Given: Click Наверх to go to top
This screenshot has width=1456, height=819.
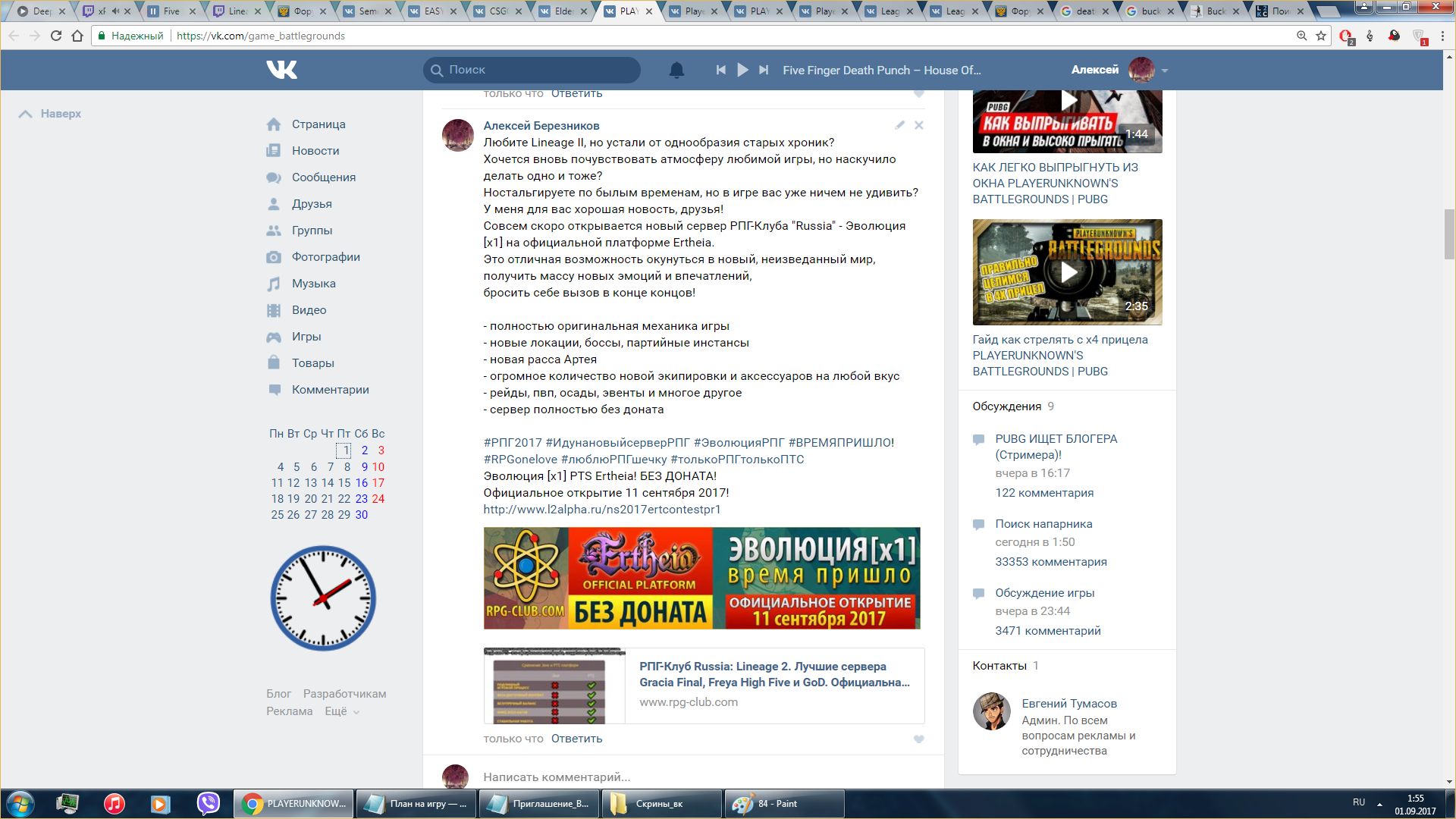Looking at the screenshot, I should click(x=50, y=114).
